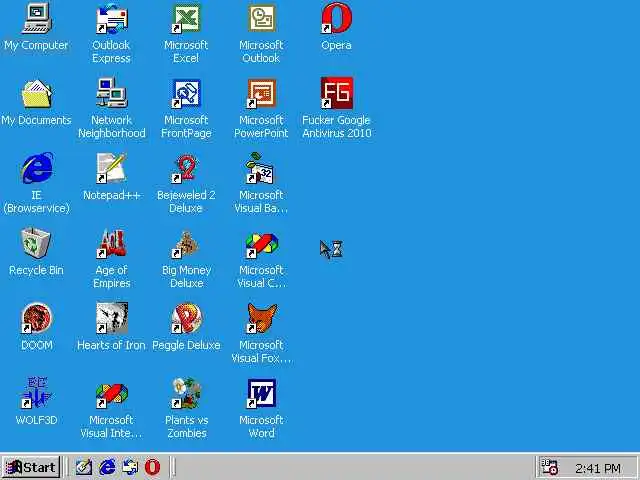Click the Microsoft Visual C++ shortcut icon
Image resolution: width=640 pixels, height=480 pixels.
point(261,244)
